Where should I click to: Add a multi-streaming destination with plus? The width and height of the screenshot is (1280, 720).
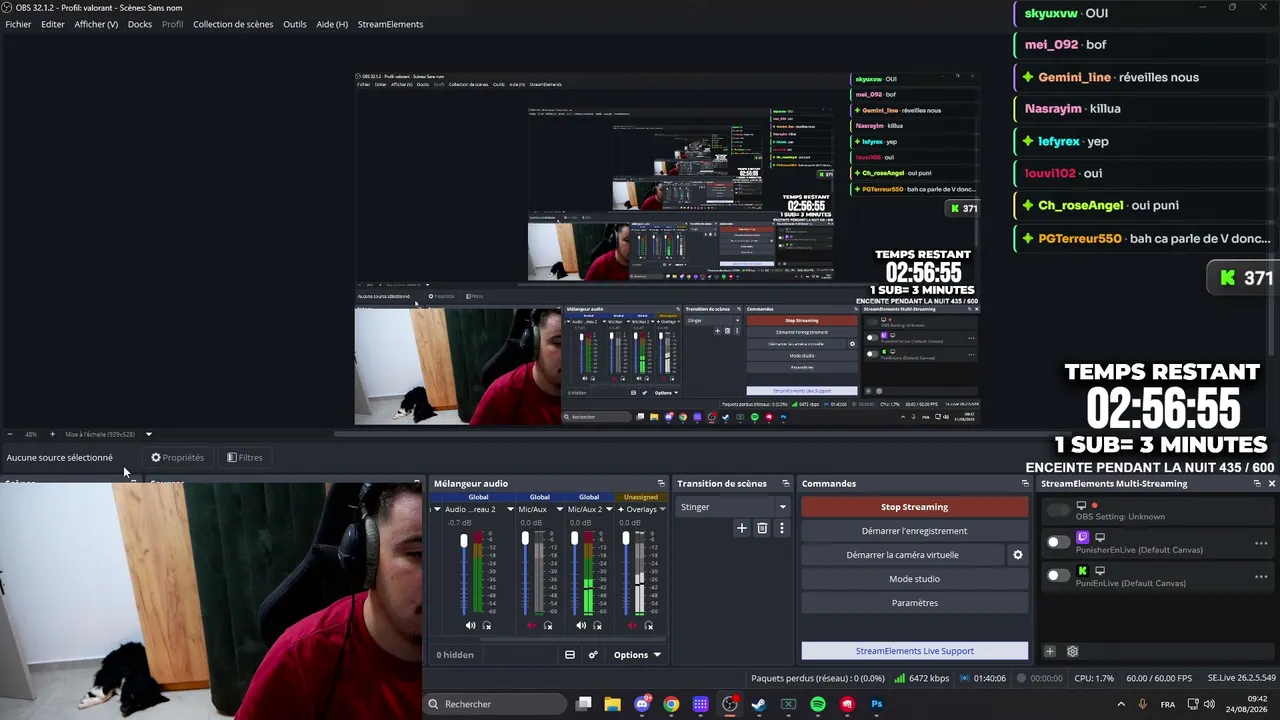[1050, 651]
